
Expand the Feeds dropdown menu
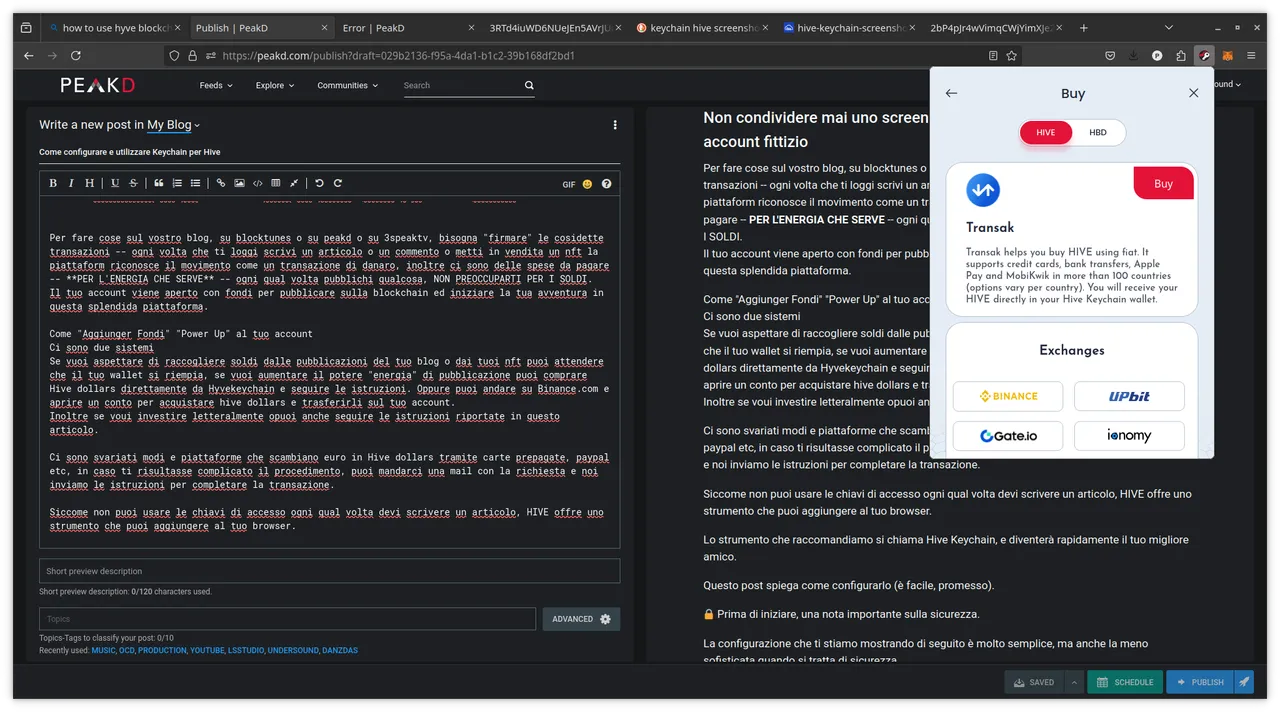(x=216, y=85)
